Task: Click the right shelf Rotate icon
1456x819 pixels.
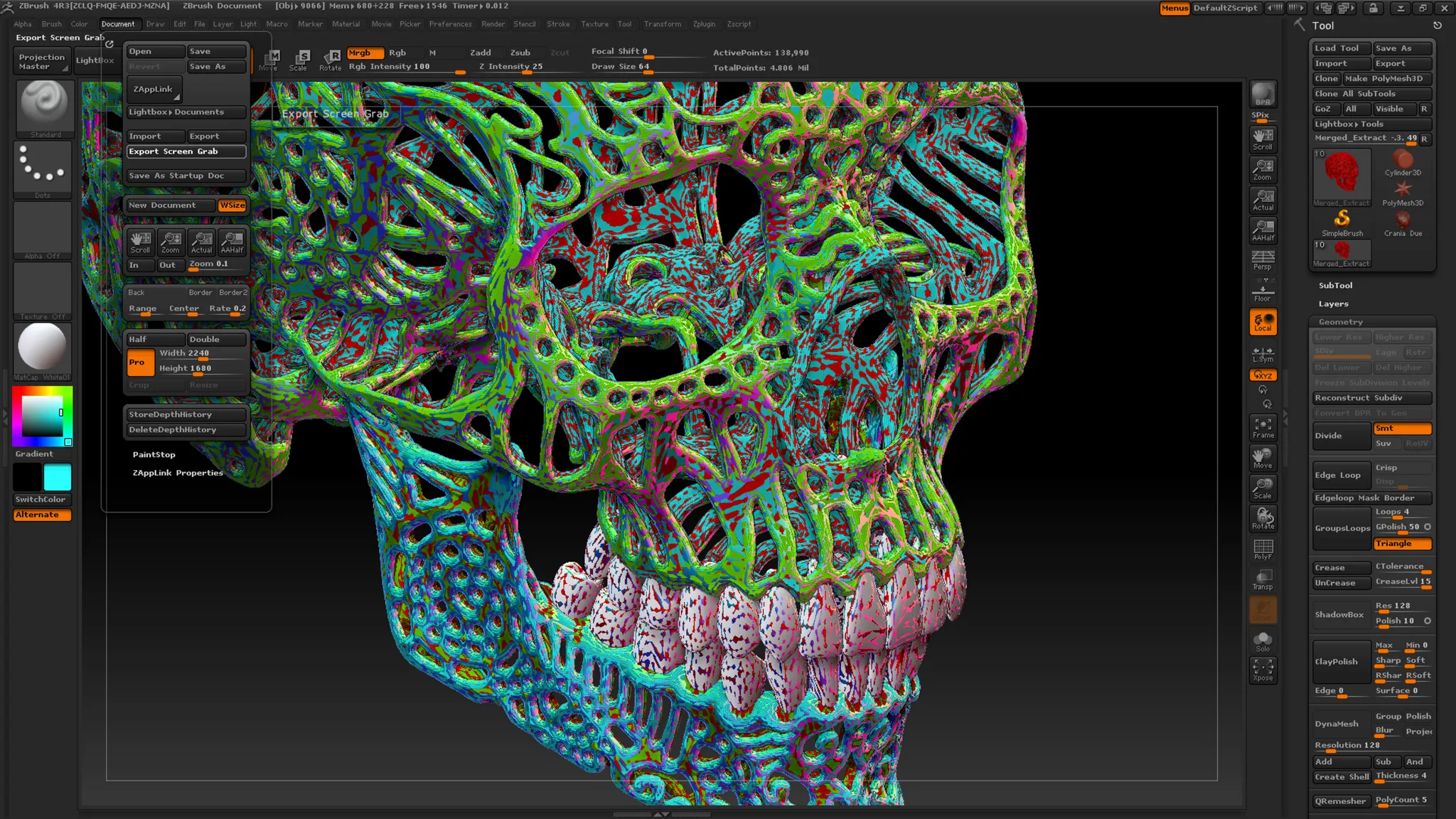Action: click(1263, 518)
